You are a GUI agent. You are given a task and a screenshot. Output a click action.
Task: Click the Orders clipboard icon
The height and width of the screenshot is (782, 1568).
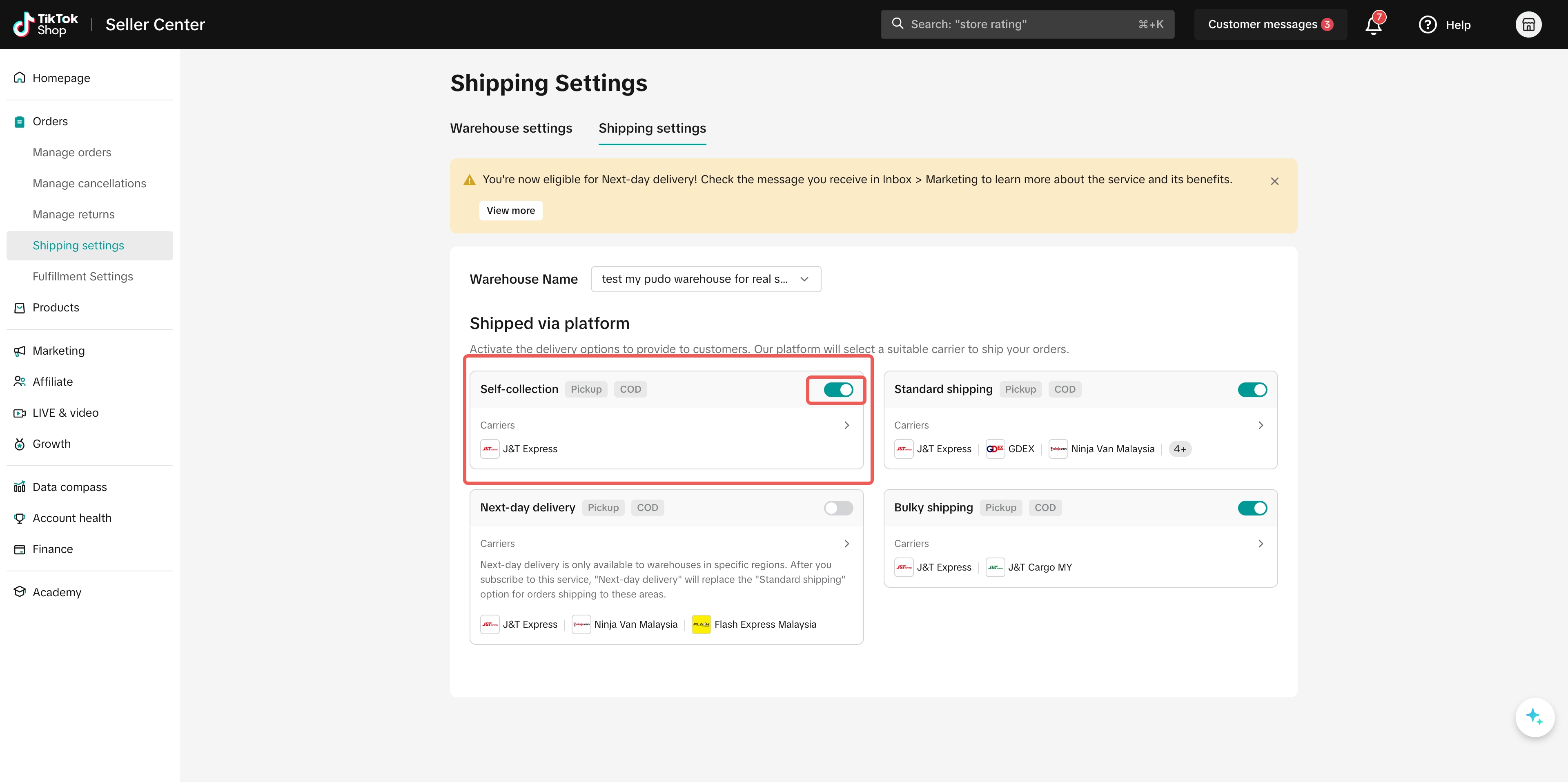point(20,121)
